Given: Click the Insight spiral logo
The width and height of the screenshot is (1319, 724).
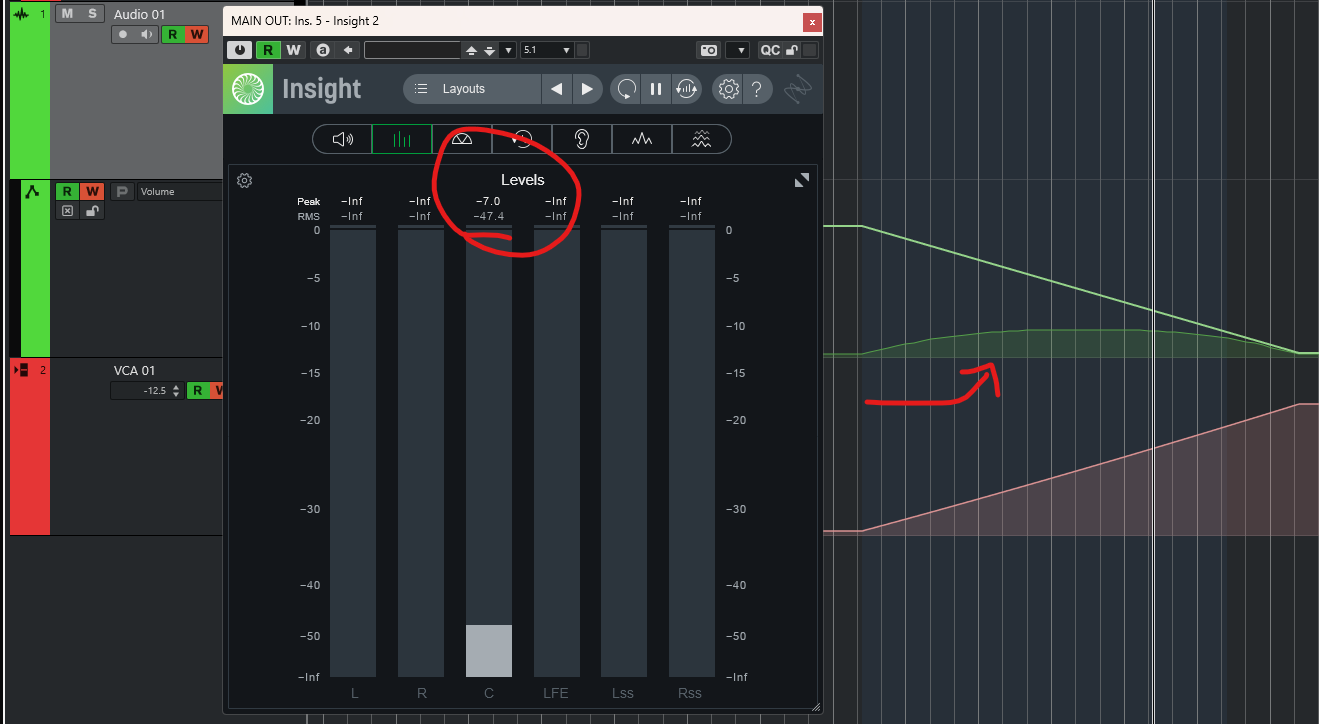Looking at the screenshot, I should pyautogui.click(x=247, y=89).
